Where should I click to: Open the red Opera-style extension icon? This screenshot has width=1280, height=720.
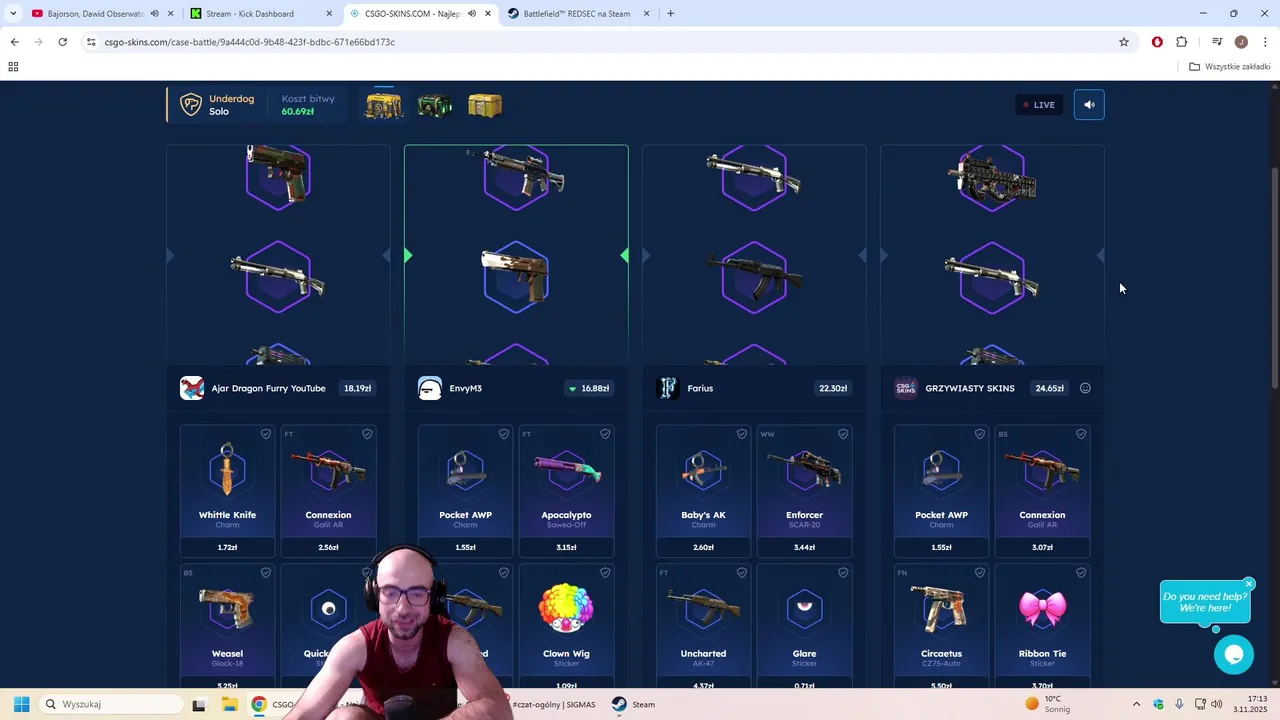coord(1157,42)
